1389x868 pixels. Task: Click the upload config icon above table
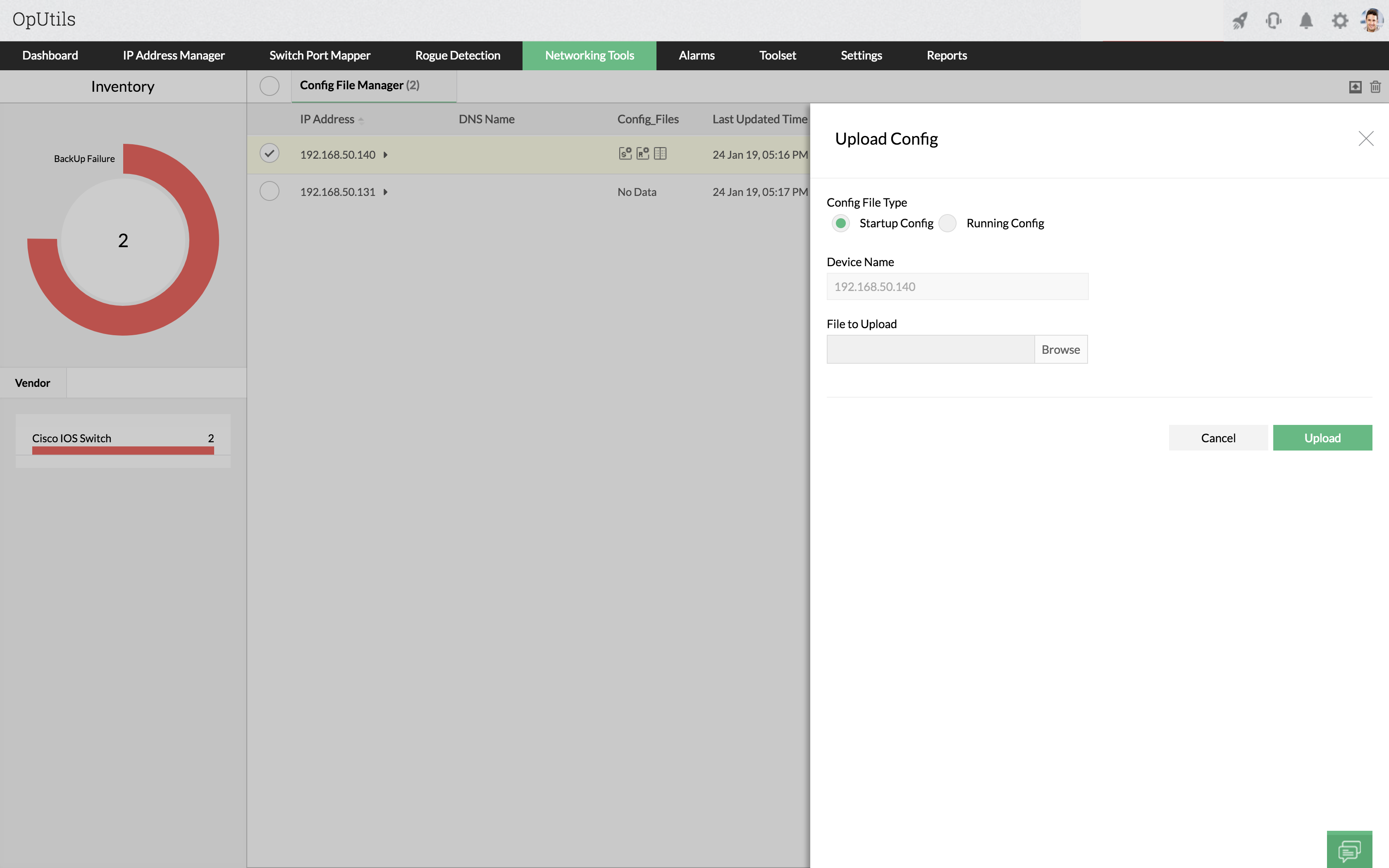tap(1355, 87)
